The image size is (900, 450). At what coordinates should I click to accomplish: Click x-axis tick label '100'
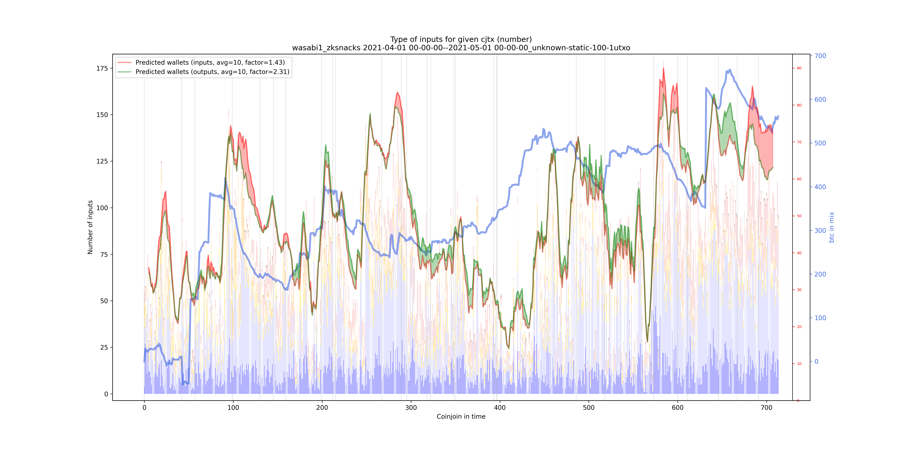pyautogui.click(x=233, y=406)
